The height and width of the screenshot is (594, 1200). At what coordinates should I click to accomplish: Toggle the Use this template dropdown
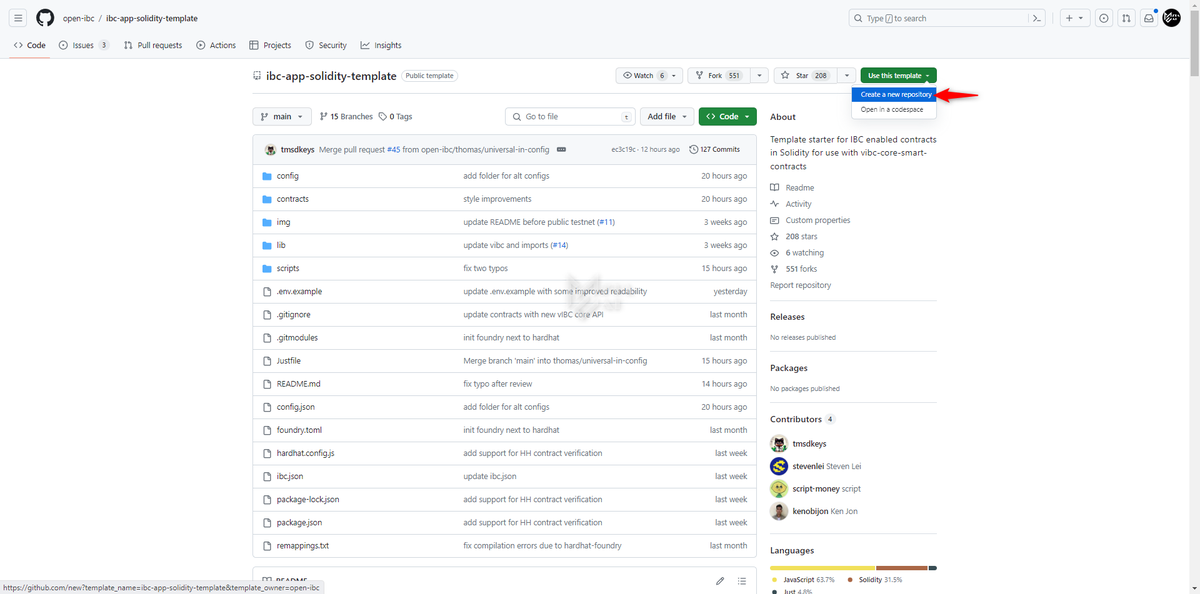(899, 76)
